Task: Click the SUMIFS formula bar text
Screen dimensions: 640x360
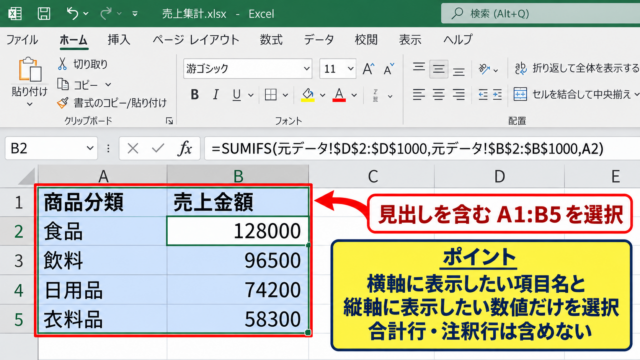Action: (x=407, y=149)
